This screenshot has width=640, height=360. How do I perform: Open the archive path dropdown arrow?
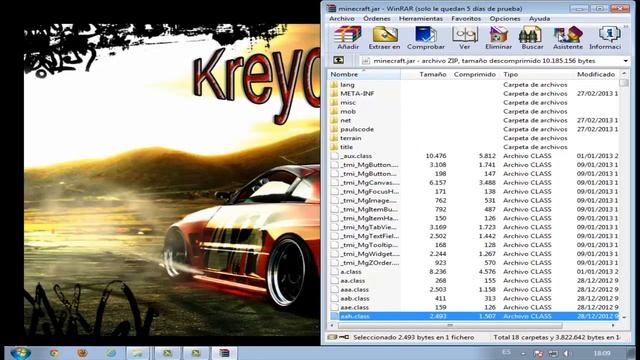click(x=625, y=61)
